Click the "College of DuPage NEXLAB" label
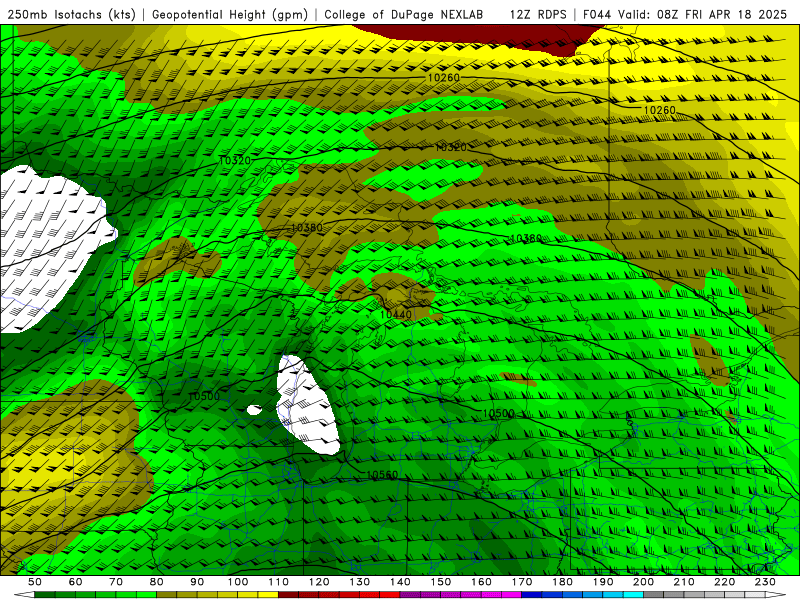Image resolution: width=800 pixels, height=600 pixels. pyautogui.click(x=404, y=14)
